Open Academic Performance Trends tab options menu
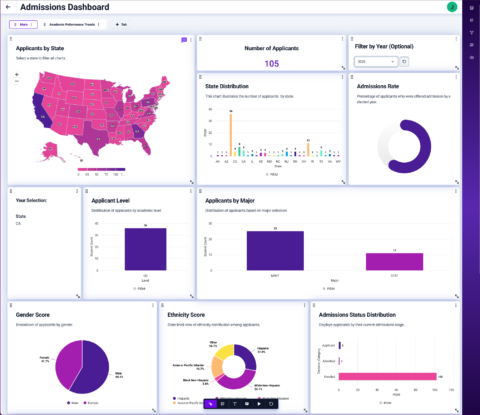Screen dimensions: 480x415 (99, 24)
